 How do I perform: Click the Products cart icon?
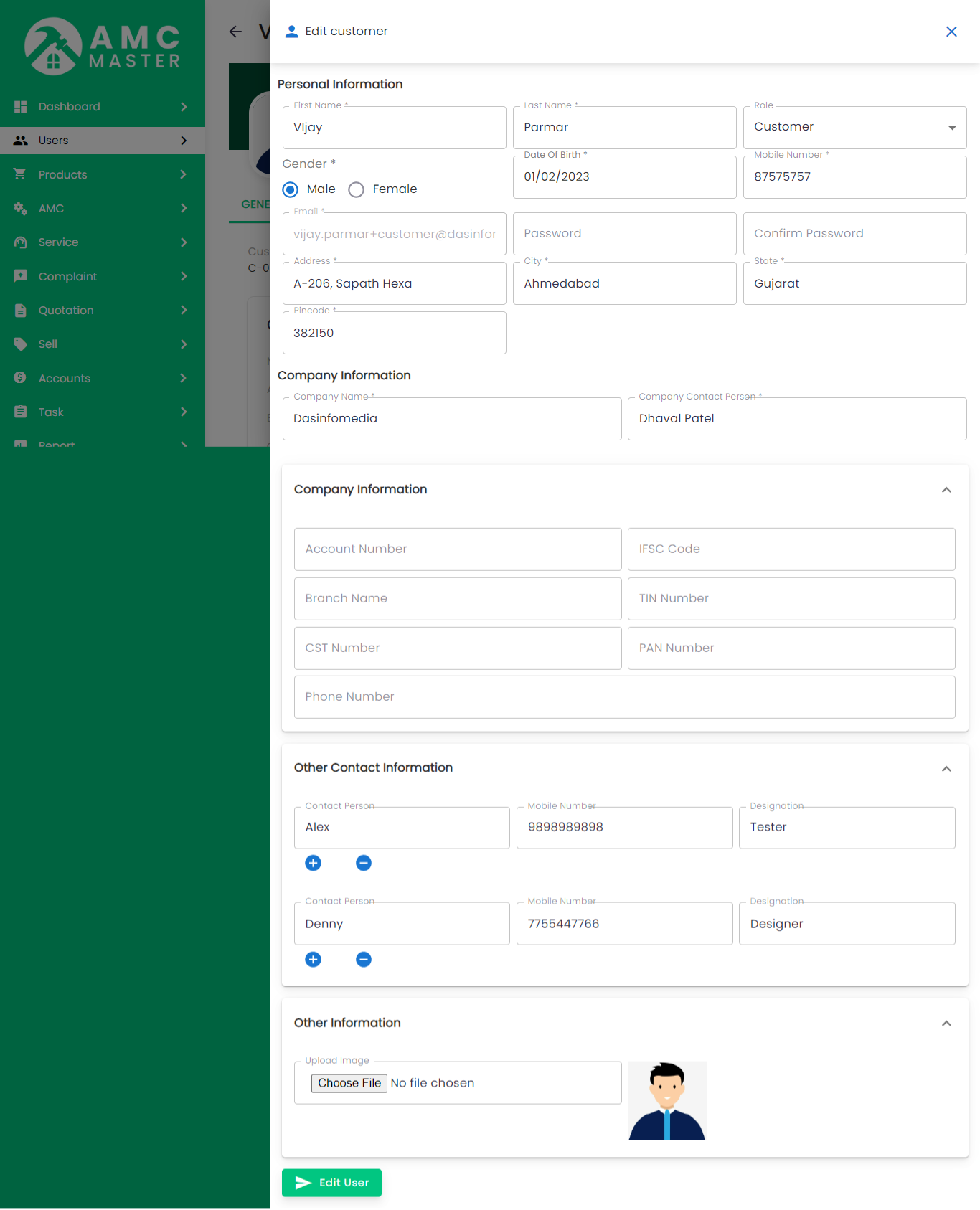pos(21,174)
